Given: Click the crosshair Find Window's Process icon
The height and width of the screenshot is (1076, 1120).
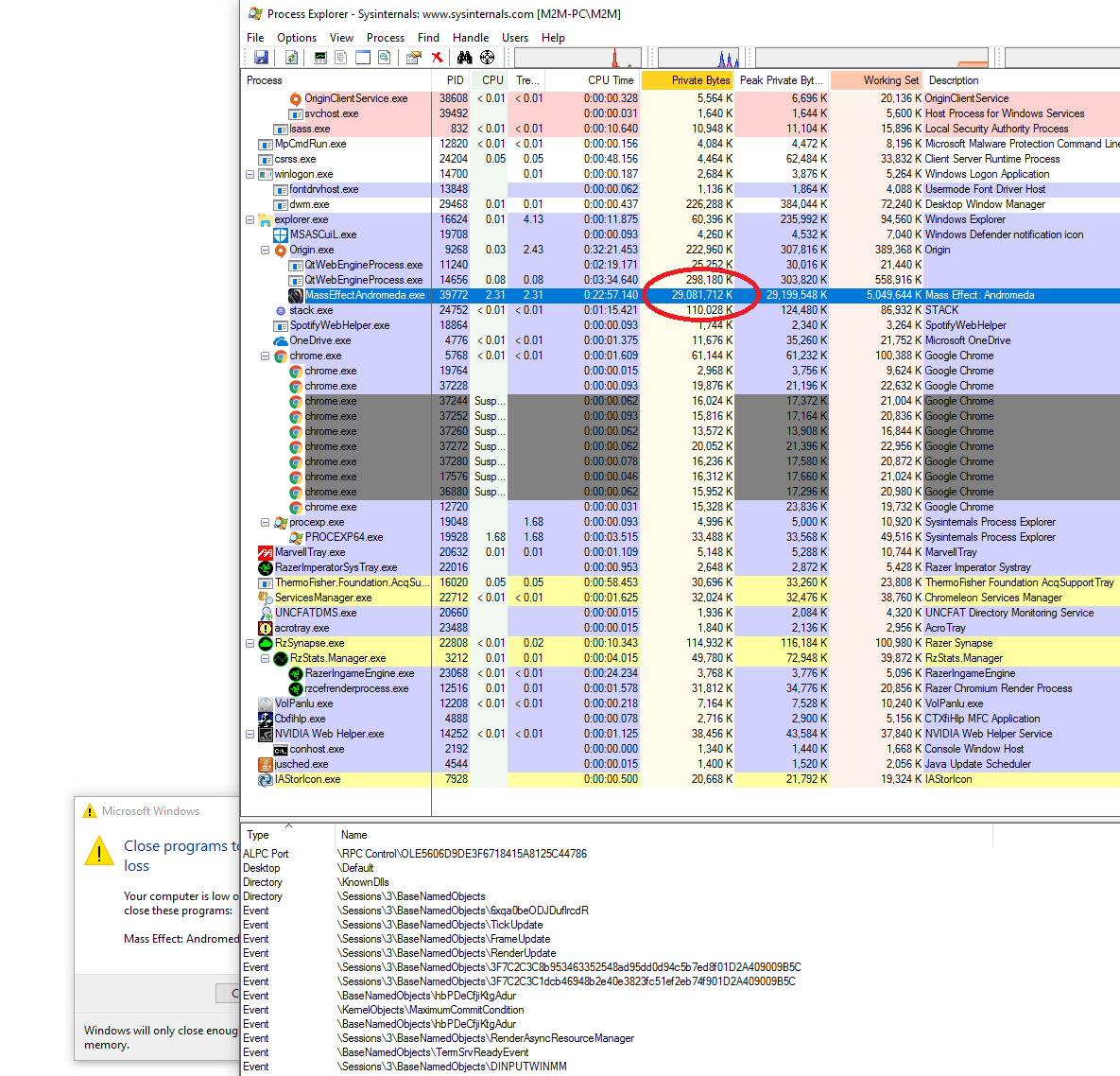Looking at the screenshot, I should point(487,58).
